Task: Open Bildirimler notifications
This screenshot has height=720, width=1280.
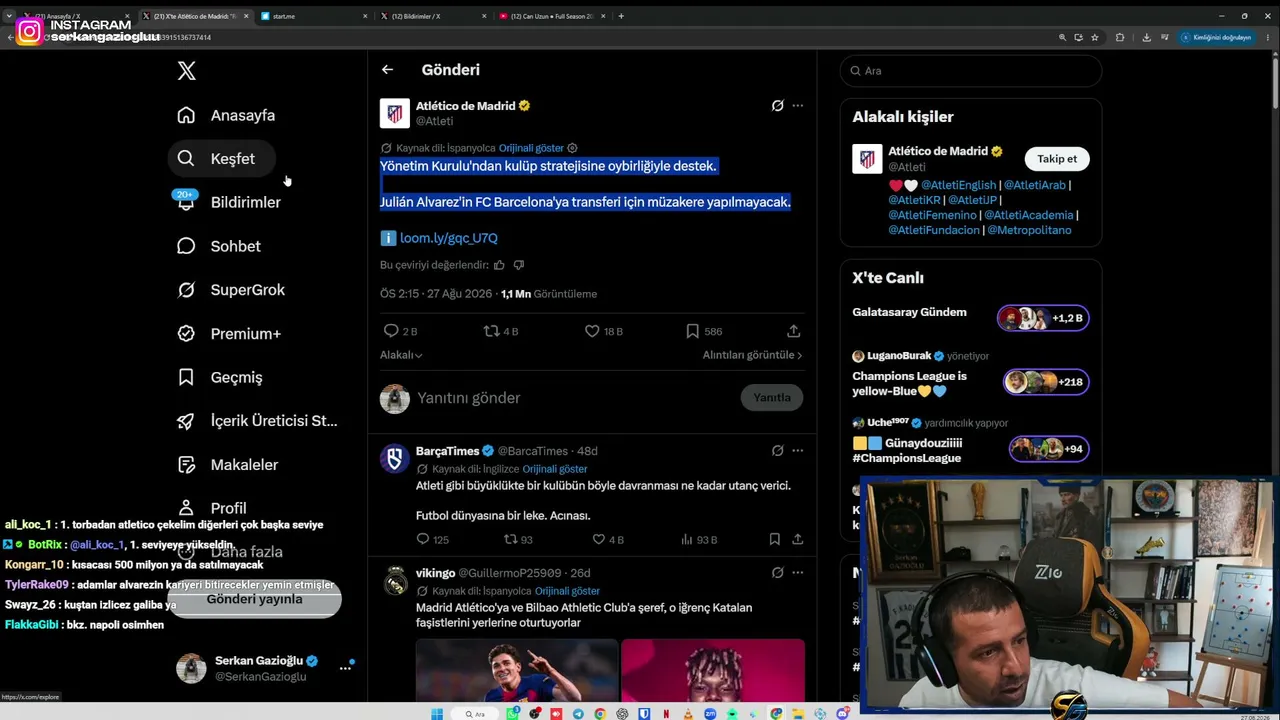Action: (229, 202)
